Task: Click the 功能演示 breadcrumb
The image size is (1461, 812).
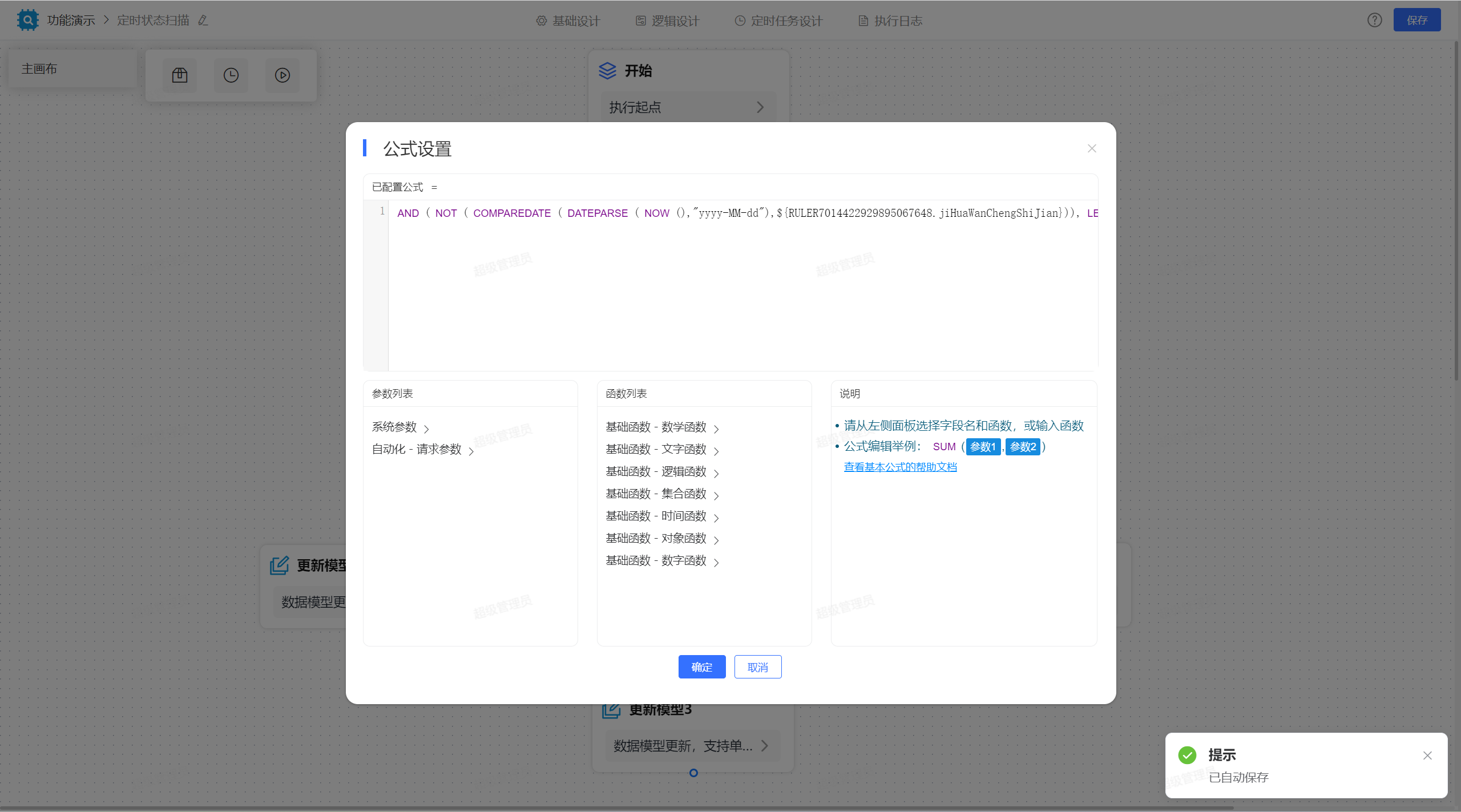Action: (x=71, y=21)
